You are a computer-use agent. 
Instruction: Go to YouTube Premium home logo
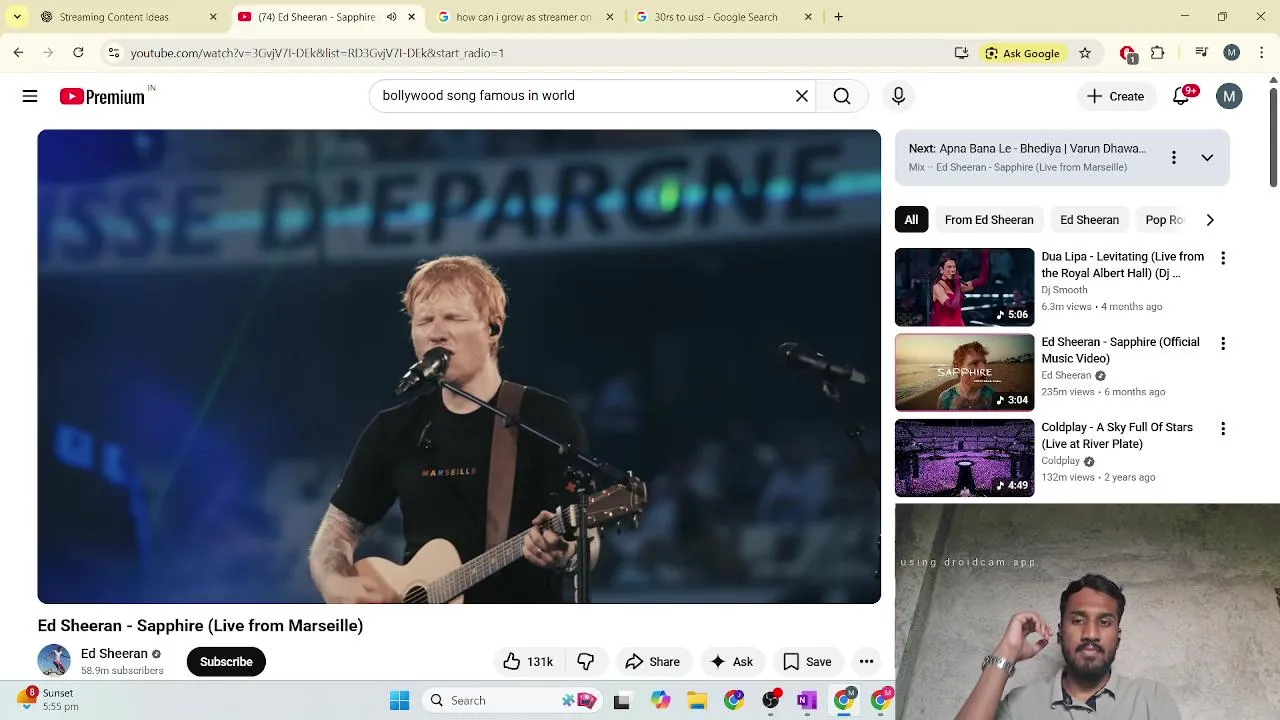coord(102,96)
